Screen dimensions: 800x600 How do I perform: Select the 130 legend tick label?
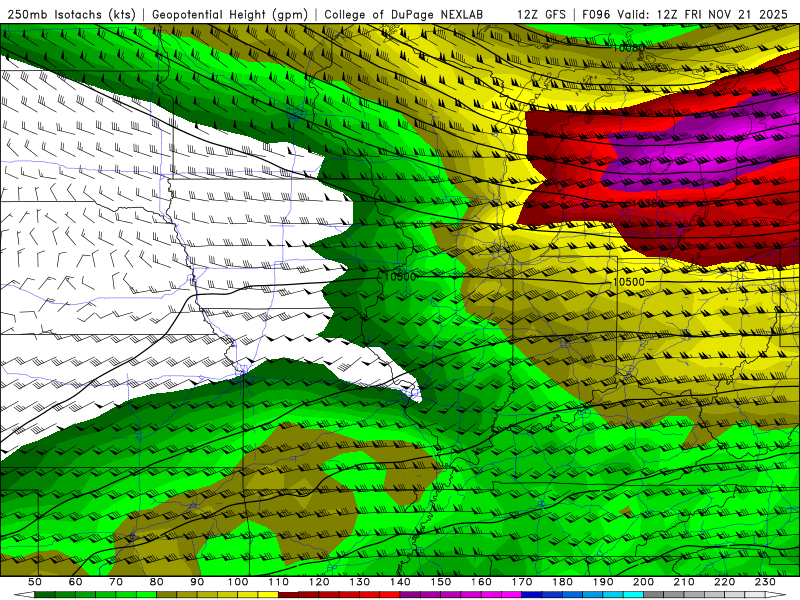360,582
